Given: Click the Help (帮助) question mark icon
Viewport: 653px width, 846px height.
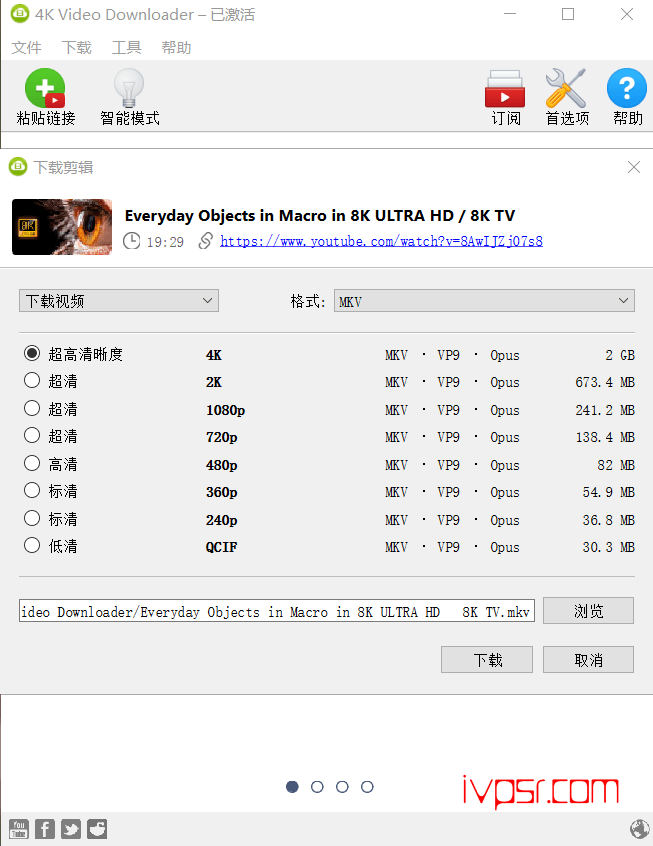Looking at the screenshot, I should pos(627,88).
